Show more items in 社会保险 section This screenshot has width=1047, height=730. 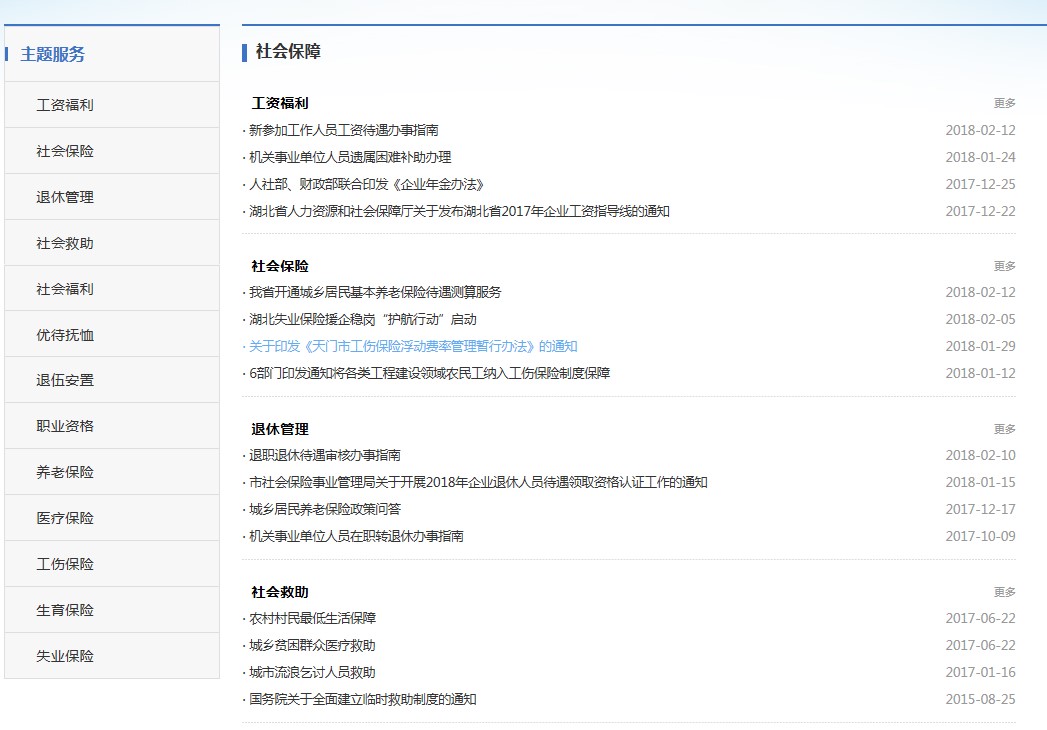(x=1004, y=266)
